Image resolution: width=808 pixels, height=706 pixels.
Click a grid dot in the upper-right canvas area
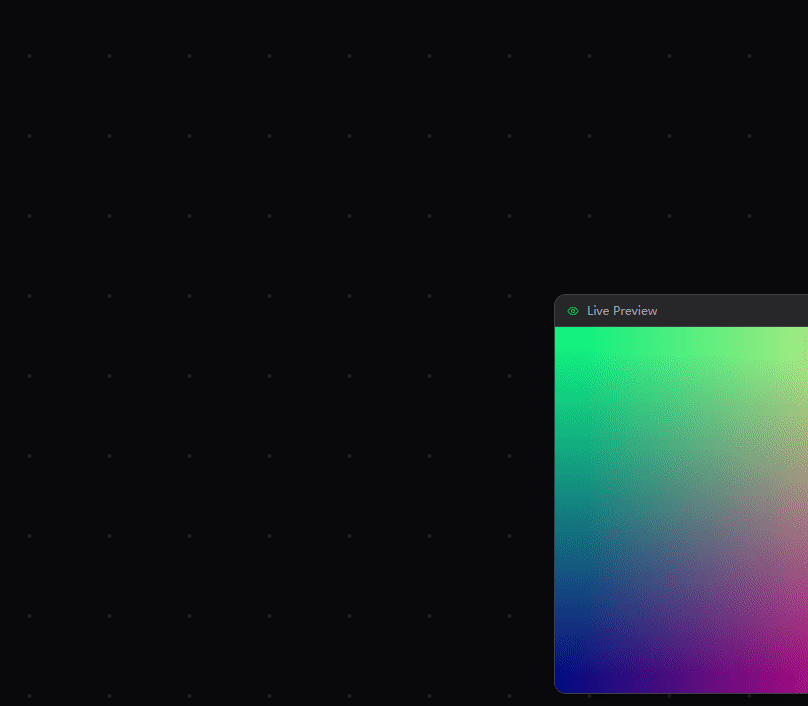[668, 135]
